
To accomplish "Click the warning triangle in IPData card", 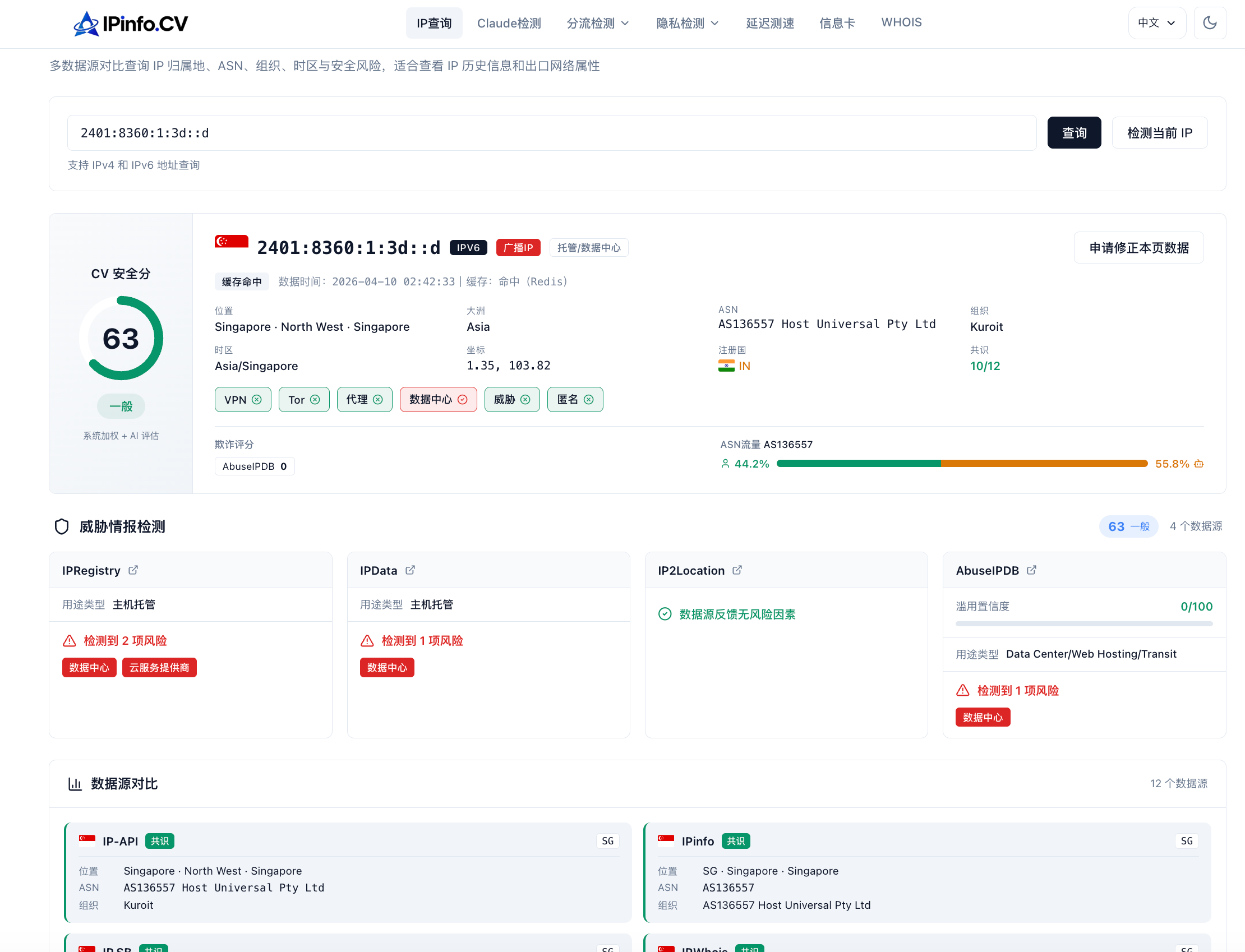I will click(367, 641).
